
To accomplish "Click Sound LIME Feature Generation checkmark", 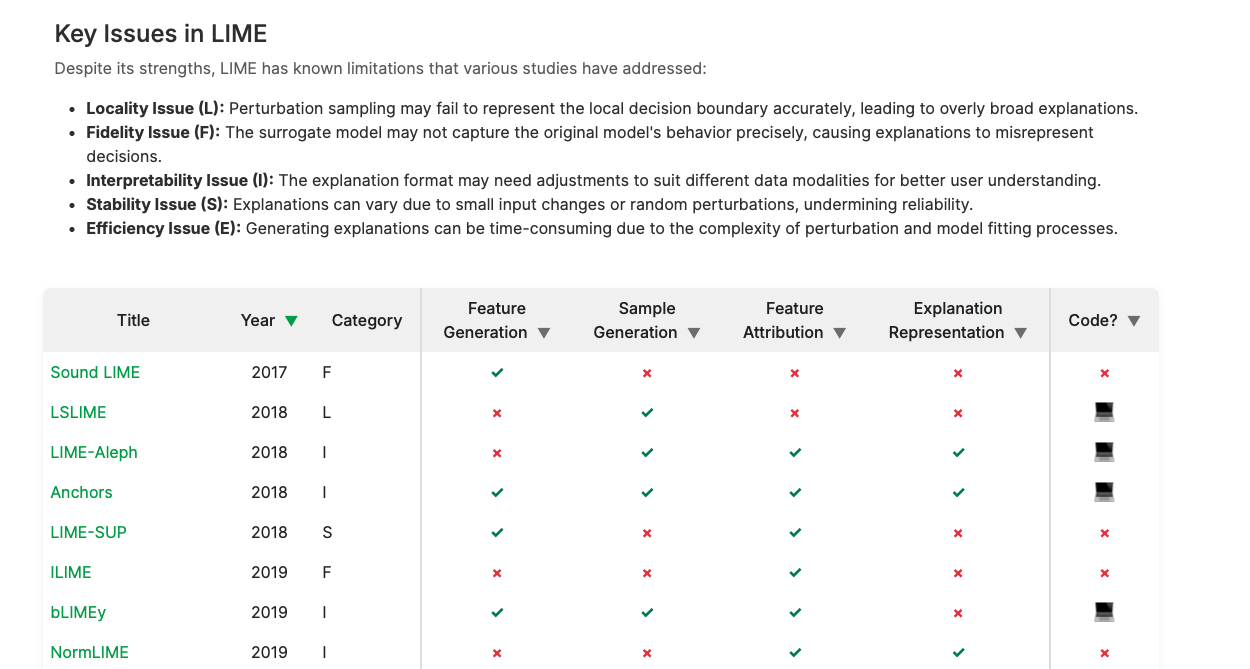I will click(497, 373).
